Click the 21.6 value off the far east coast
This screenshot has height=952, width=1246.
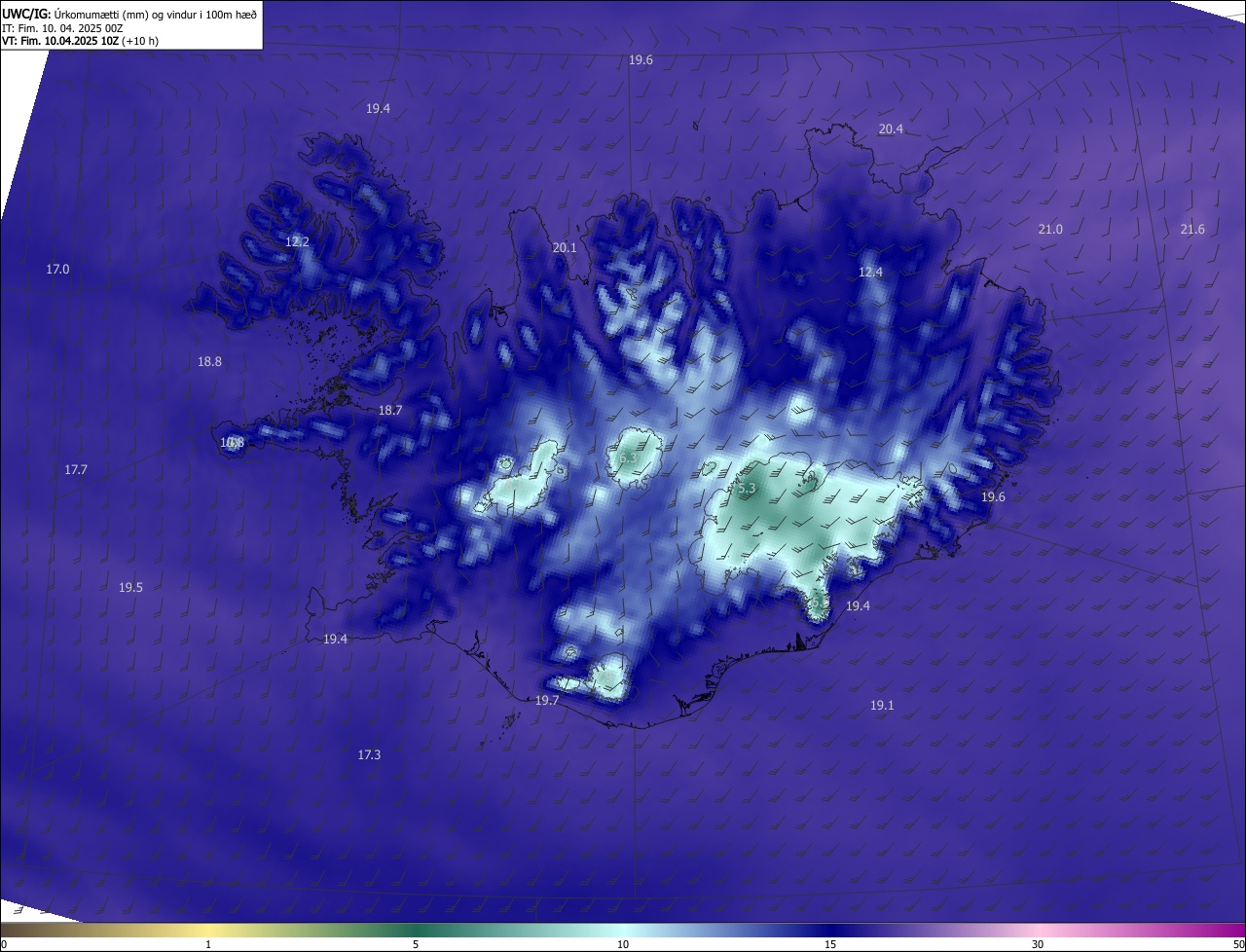(1192, 230)
